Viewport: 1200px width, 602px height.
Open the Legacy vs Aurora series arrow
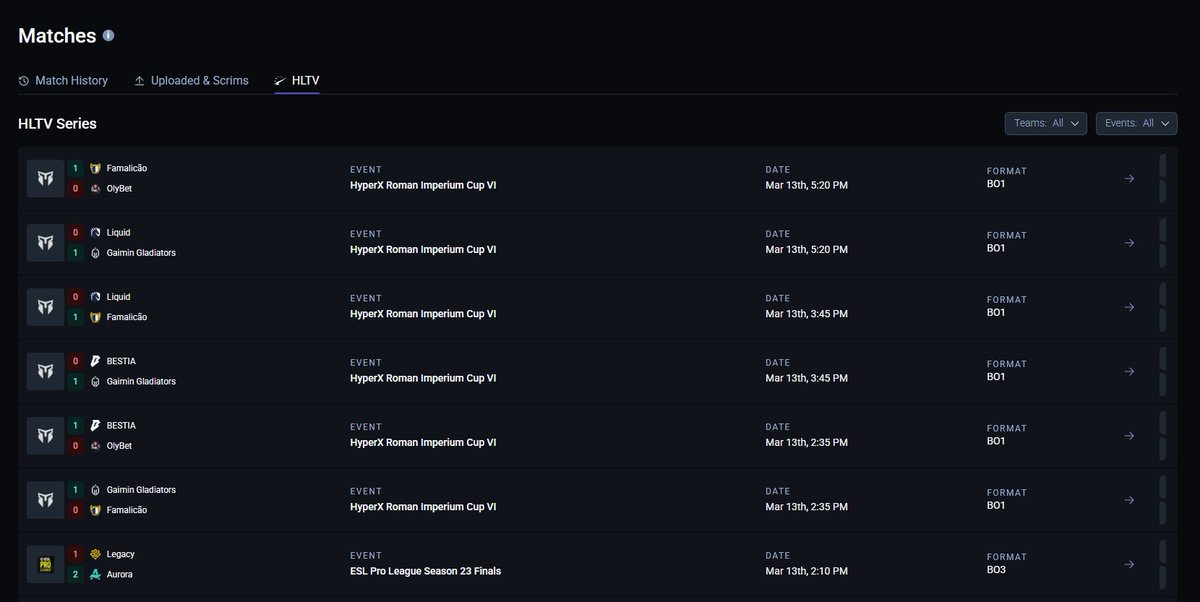1129,564
